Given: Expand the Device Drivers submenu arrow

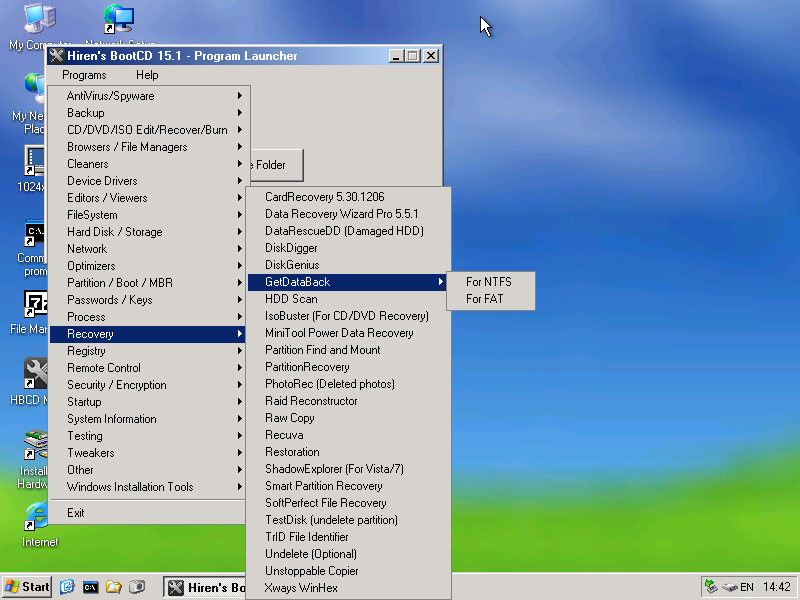Looking at the screenshot, I should coord(239,181).
